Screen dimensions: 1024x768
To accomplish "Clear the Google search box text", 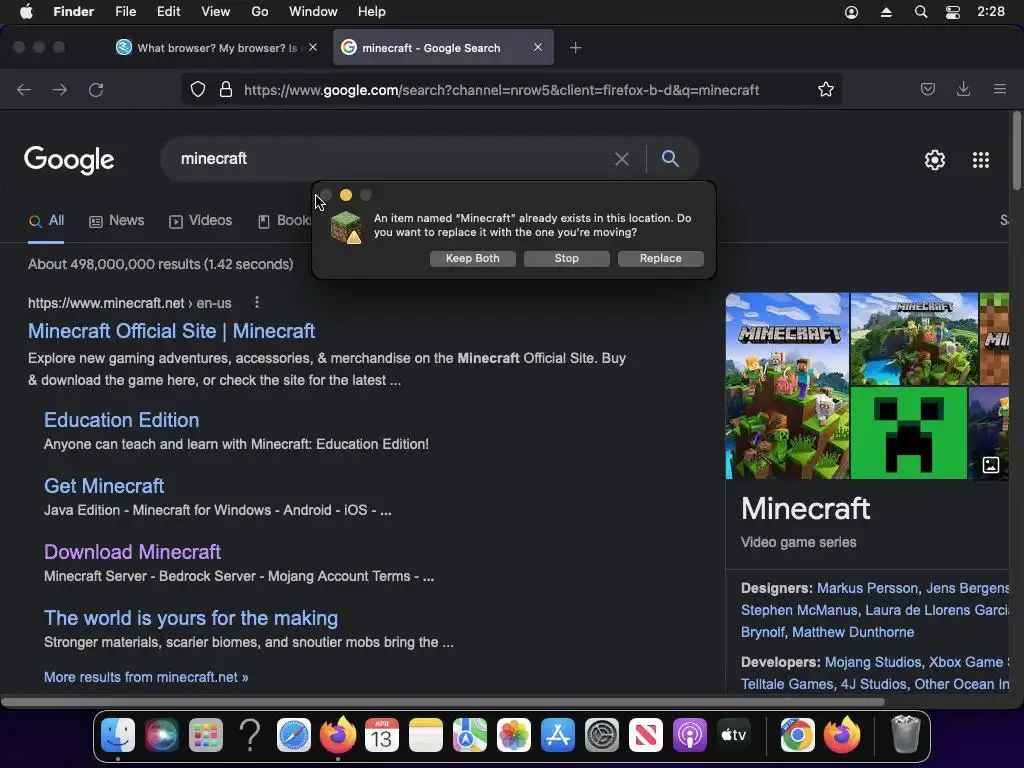I will [622, 159].
